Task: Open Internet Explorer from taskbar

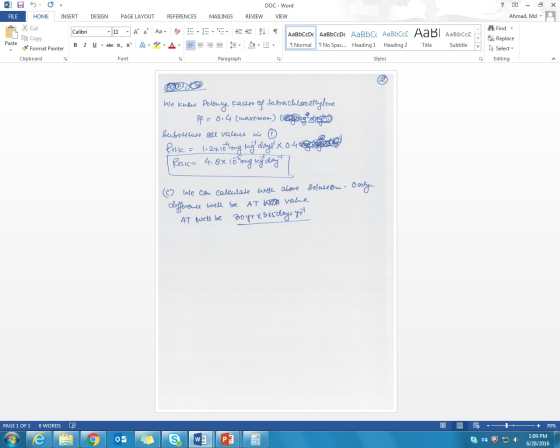Action: (x=39, y=439)
